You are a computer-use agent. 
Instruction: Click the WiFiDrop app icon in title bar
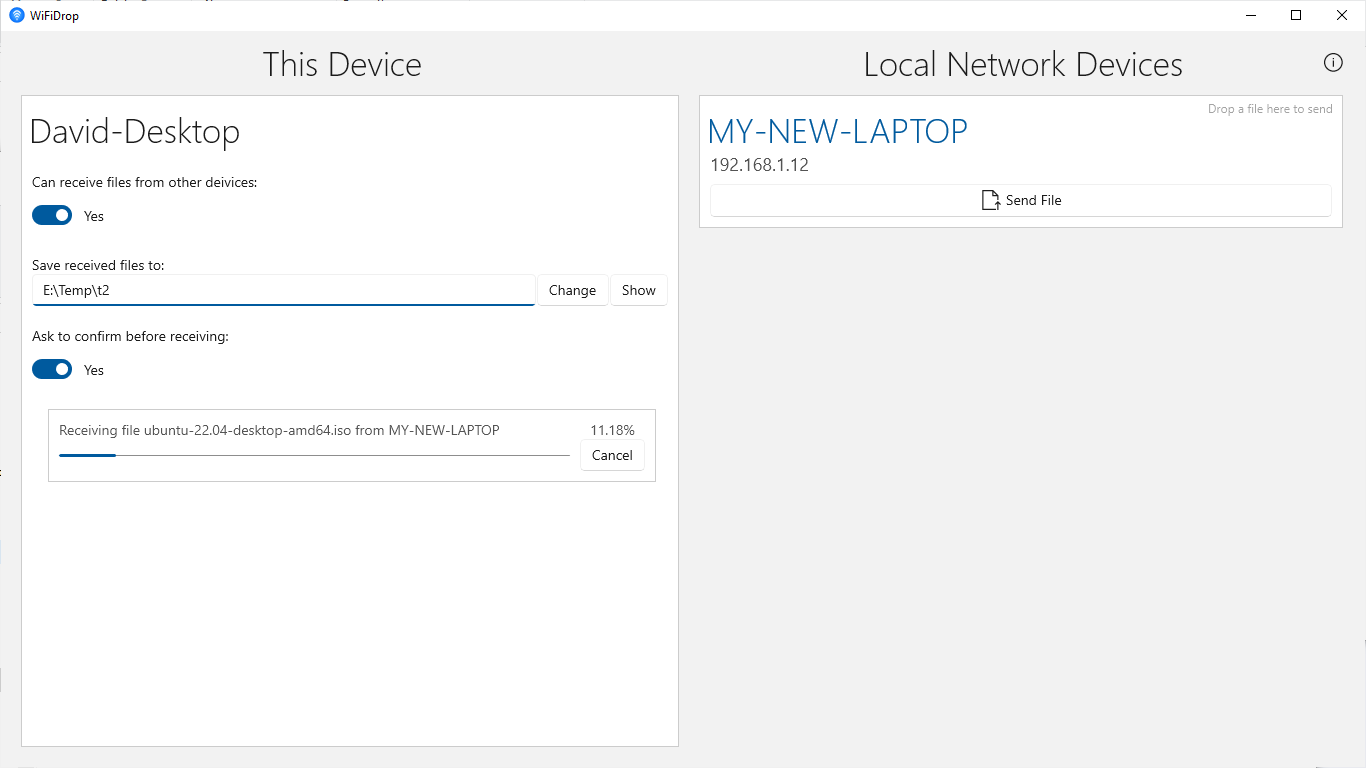click(x=16, y=15)
